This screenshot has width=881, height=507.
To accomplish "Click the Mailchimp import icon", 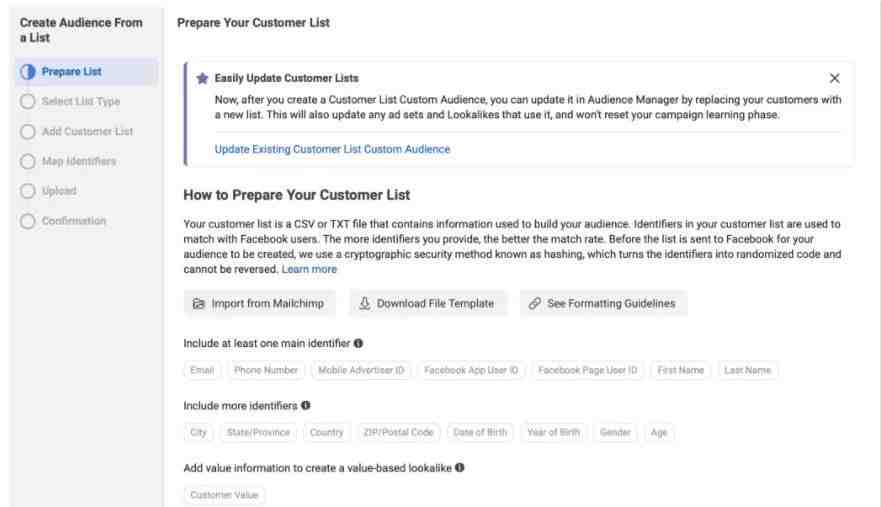I will 199,304.
